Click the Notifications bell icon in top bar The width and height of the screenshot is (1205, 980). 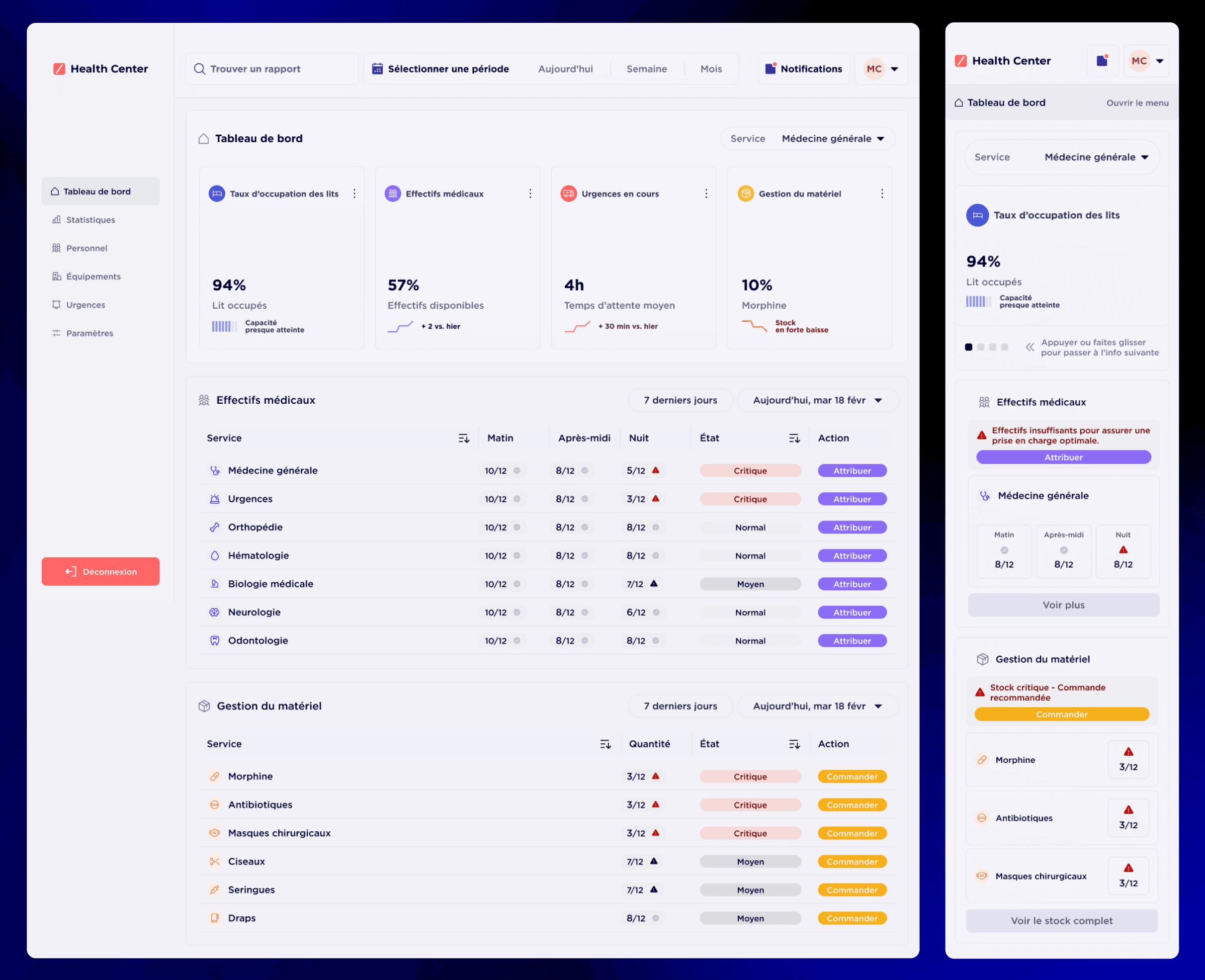tap(771, 68)
